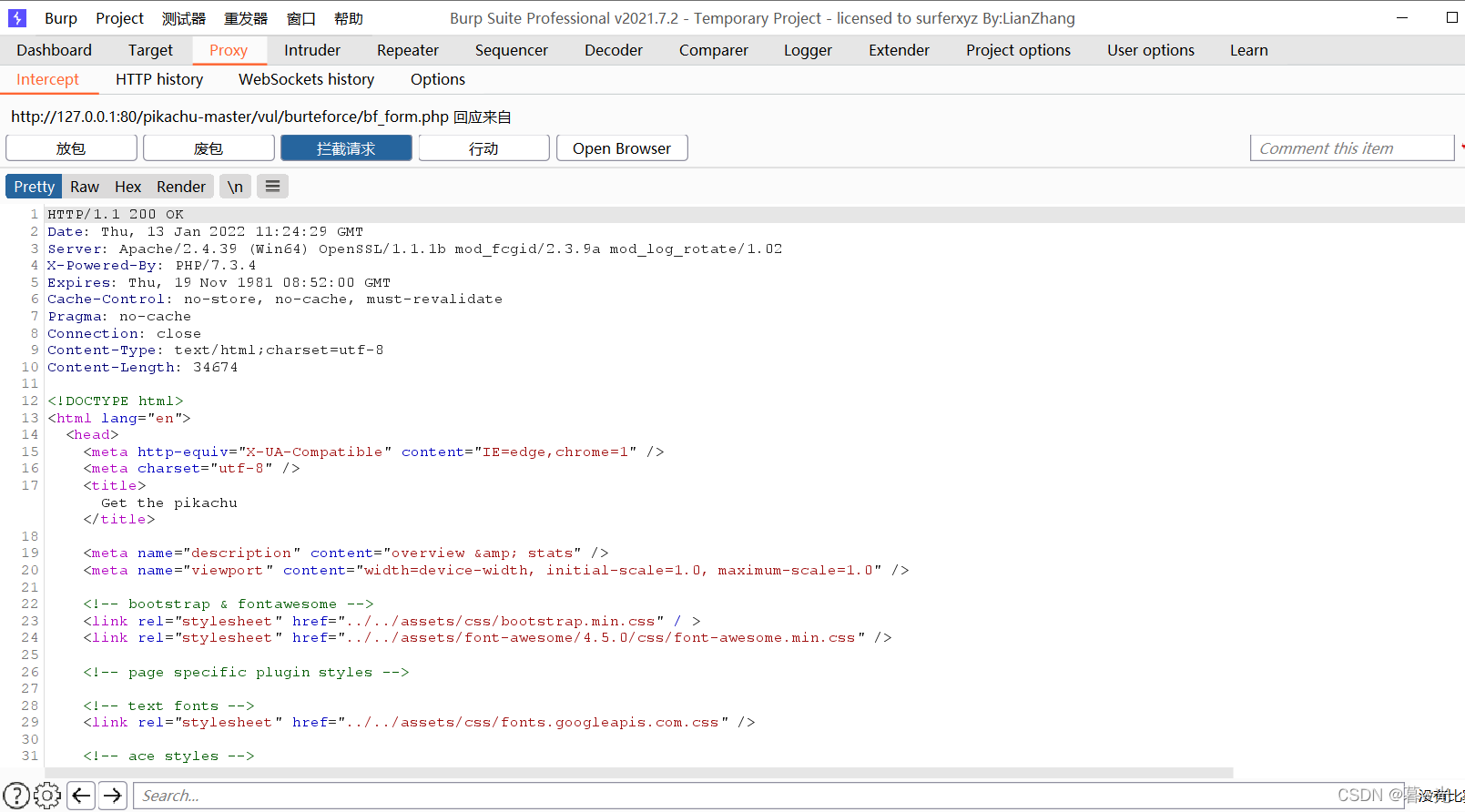Switch to the Raw view tab
Screen dimensions: 1465x812
click(x=85, y=187)
